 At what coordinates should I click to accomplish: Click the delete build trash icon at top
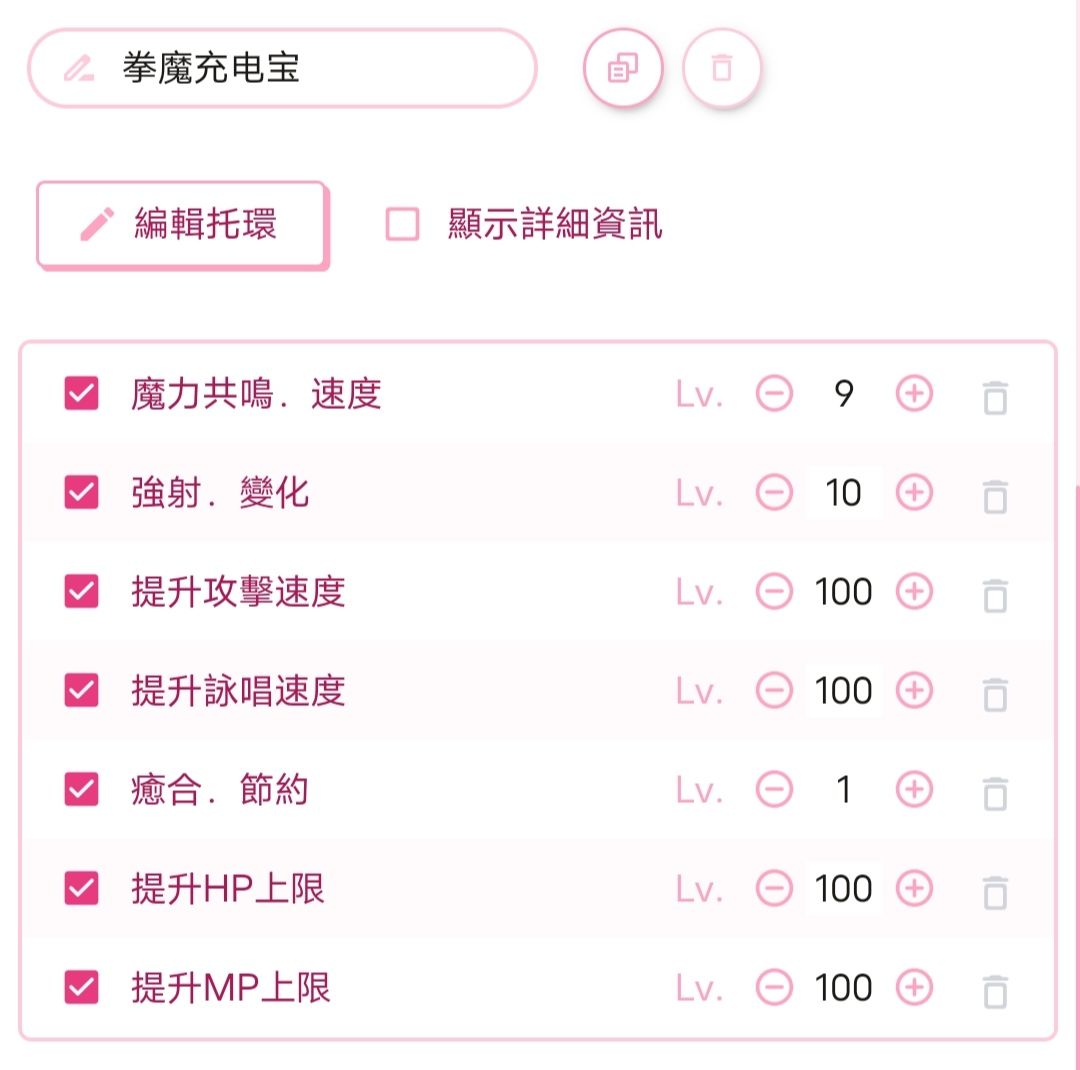[x=721, y=68]
